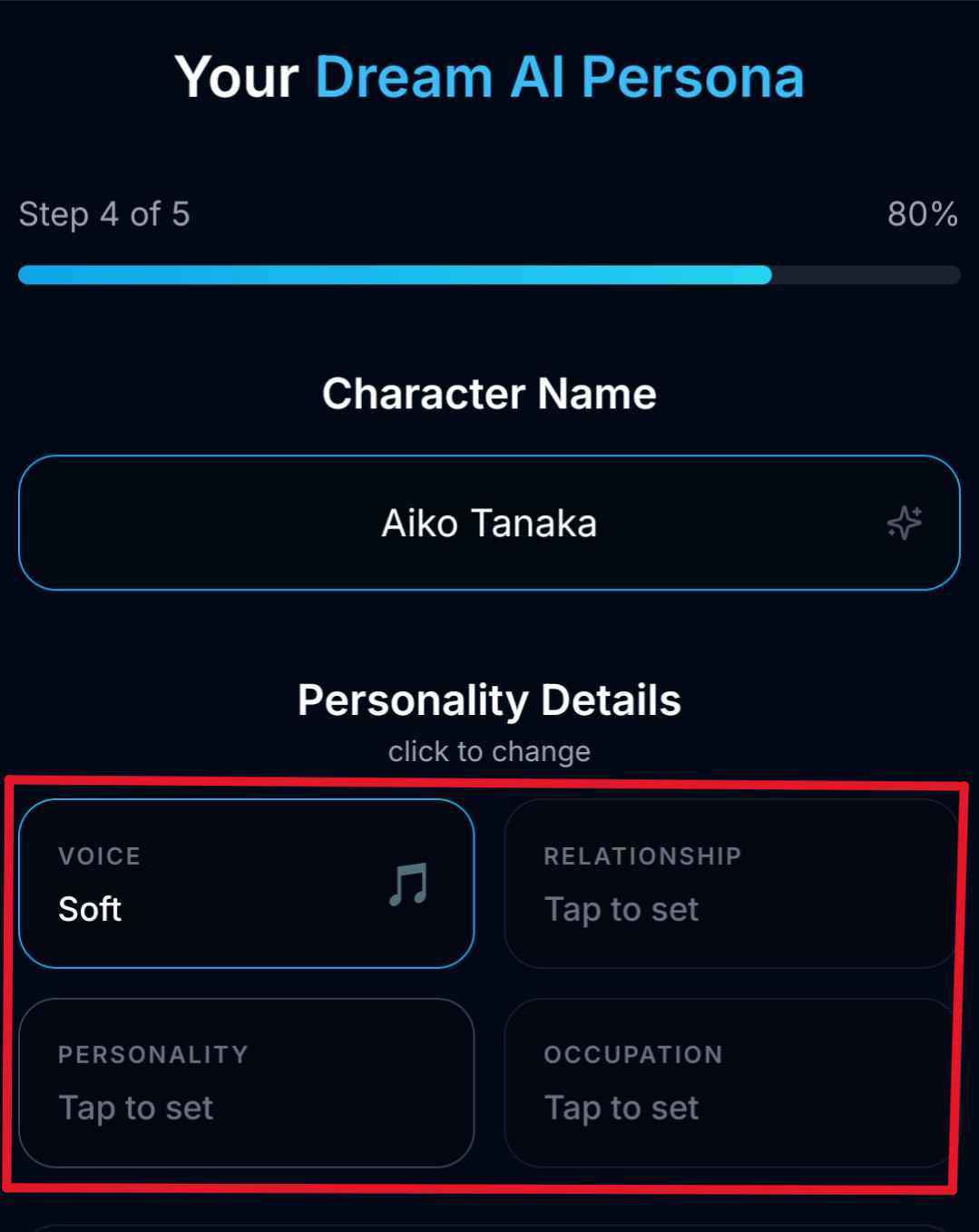Click "Tap to set" under Personality
979x1232 pixels.
pyautogui.click(x=136, y=1108)
